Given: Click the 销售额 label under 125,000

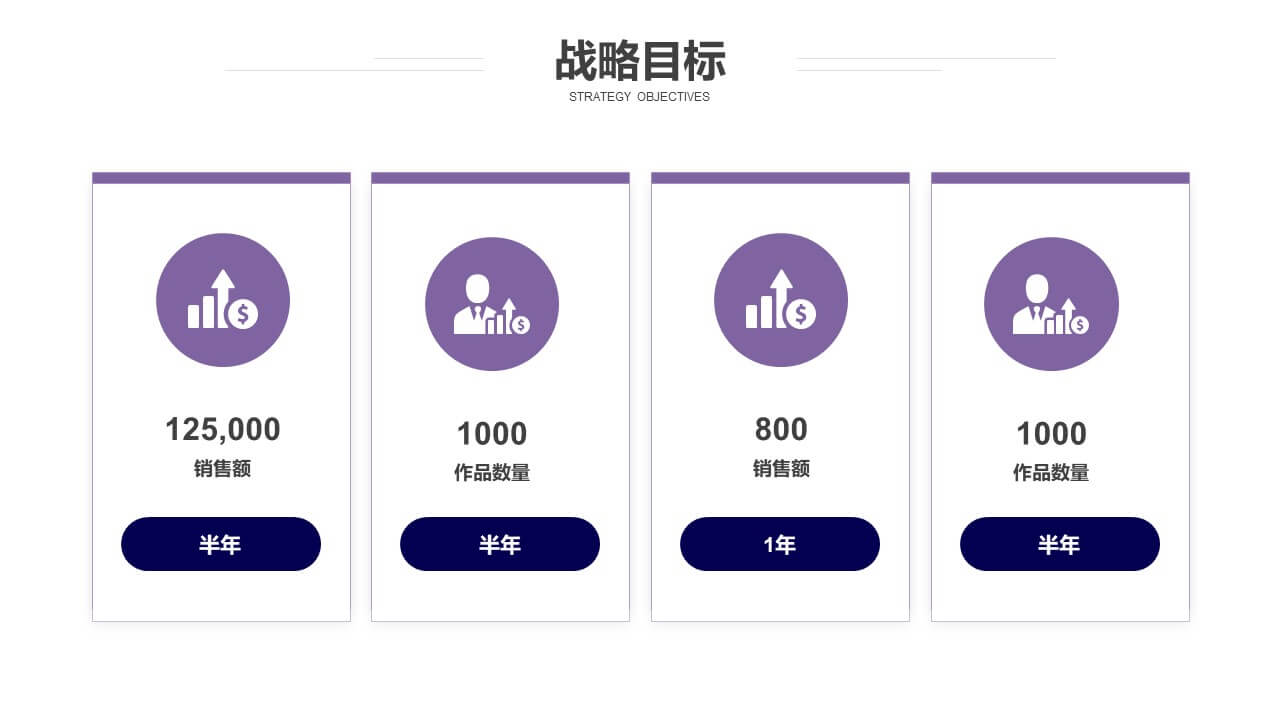Looking at the screenshot, I should point(223,469).
